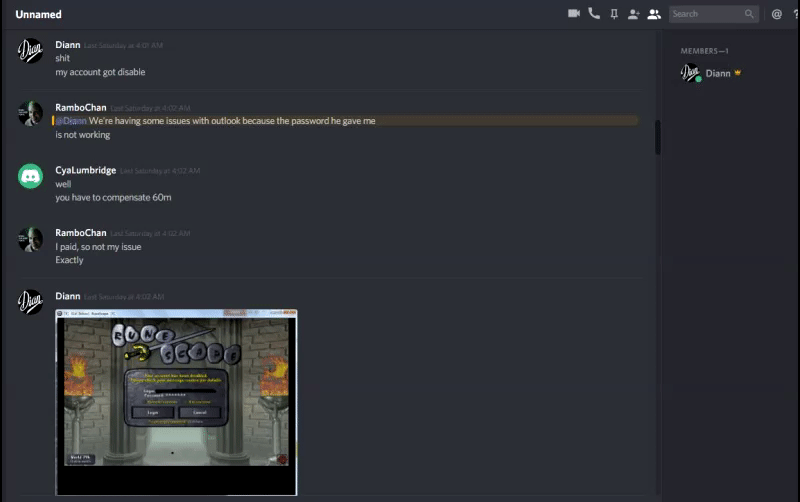Open RamboChan's avatar next to 'I paid'
Viewport: 800px width, 502px height.
pyautogui.click(x=31, y=239)
